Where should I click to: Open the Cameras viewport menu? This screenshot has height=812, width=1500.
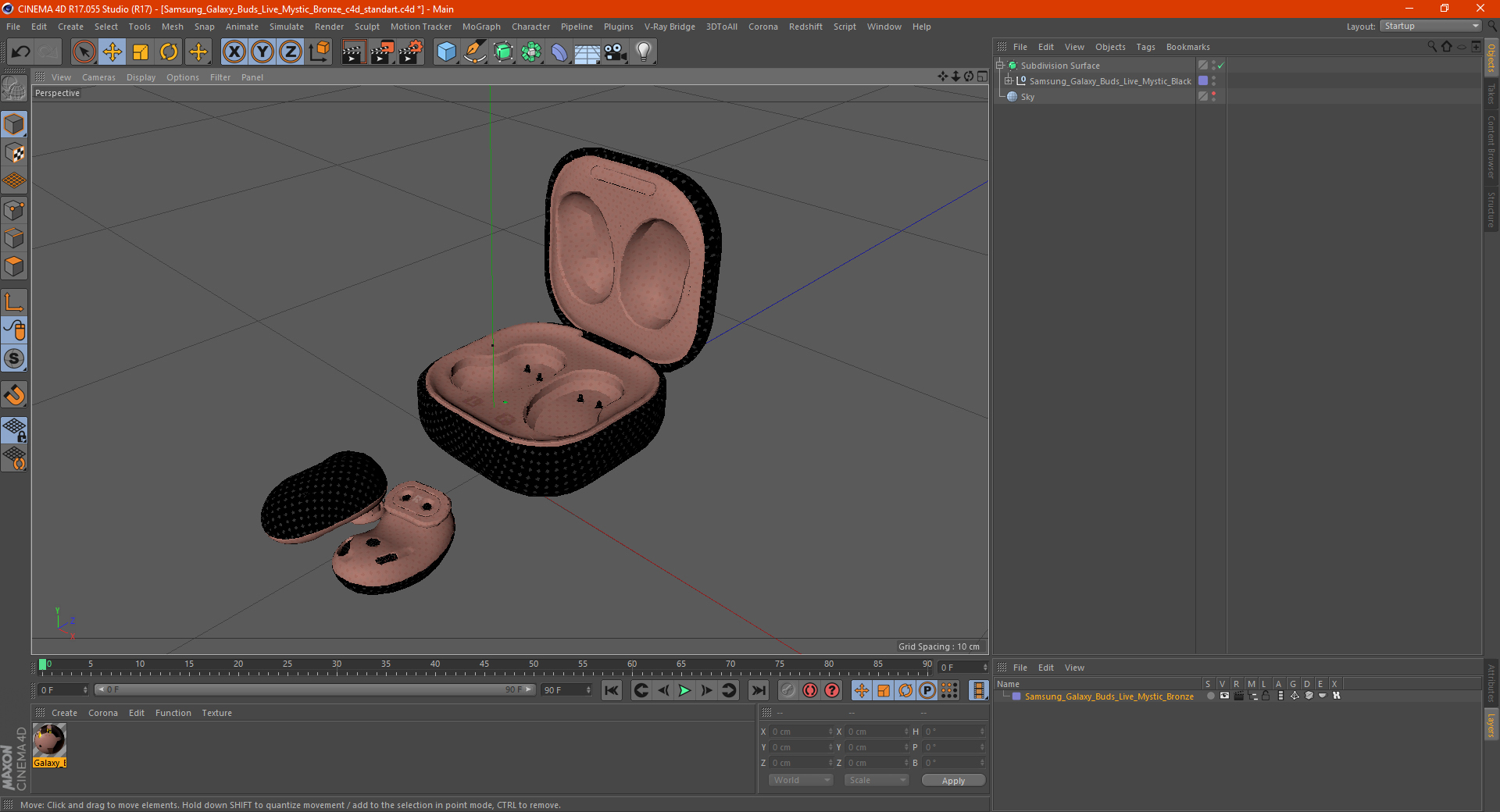coord(98,77)
